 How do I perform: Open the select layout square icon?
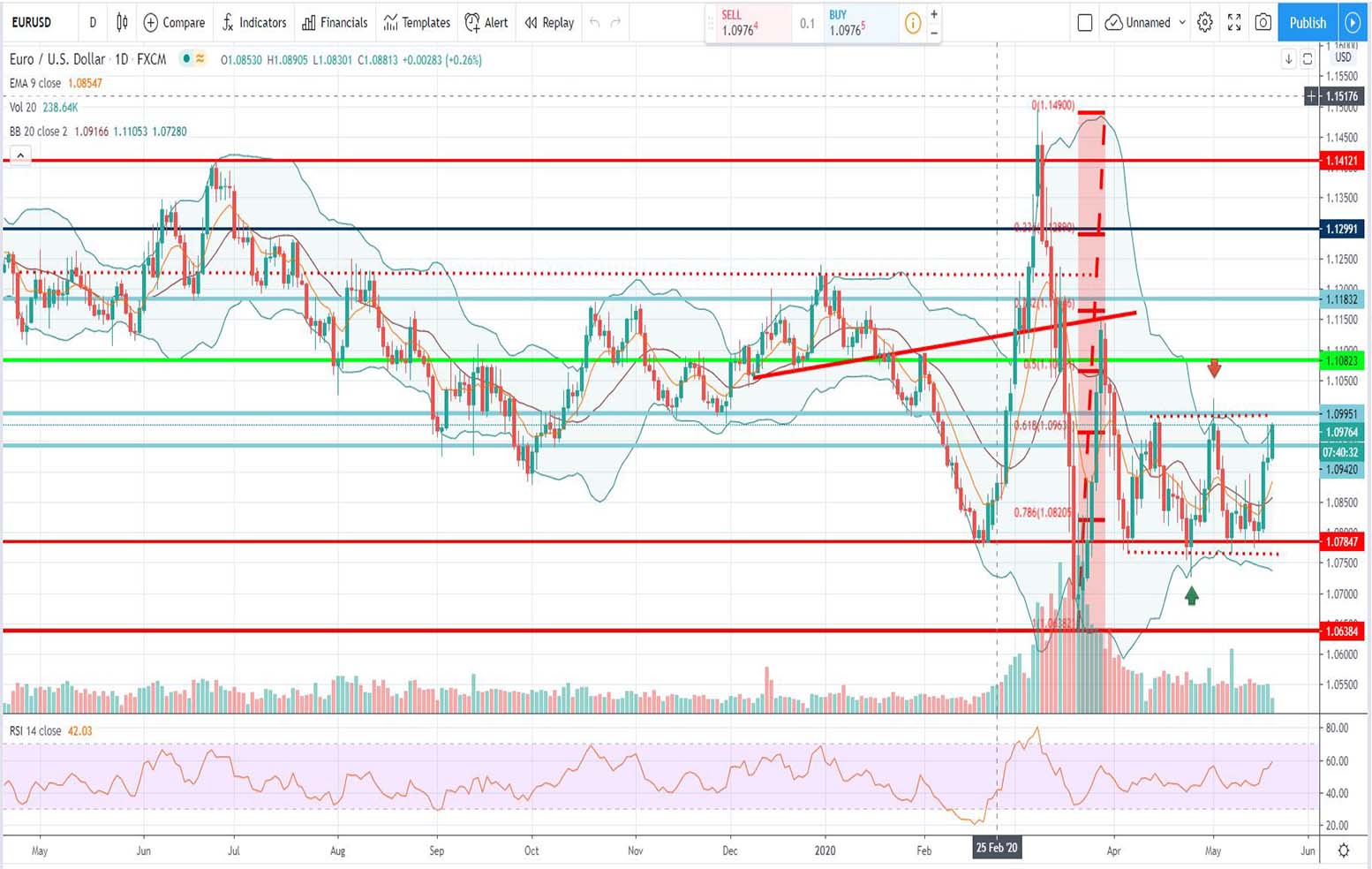pos(1085,23)
